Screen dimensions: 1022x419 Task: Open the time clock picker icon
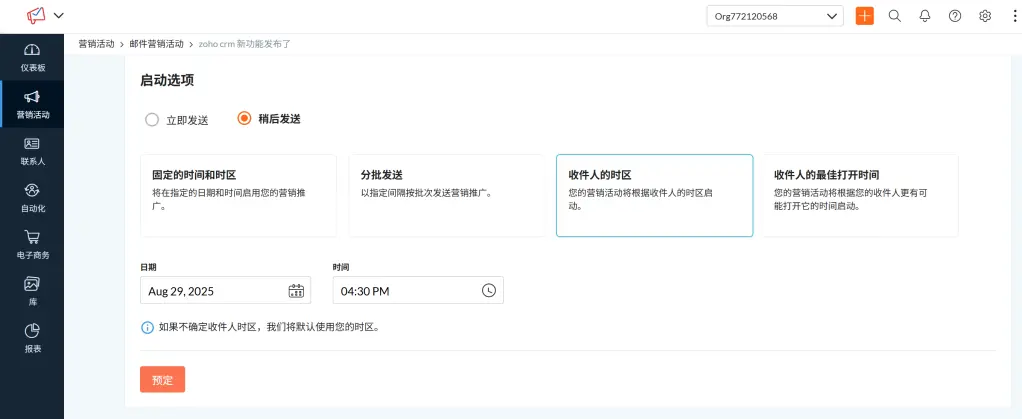[489, 291]
